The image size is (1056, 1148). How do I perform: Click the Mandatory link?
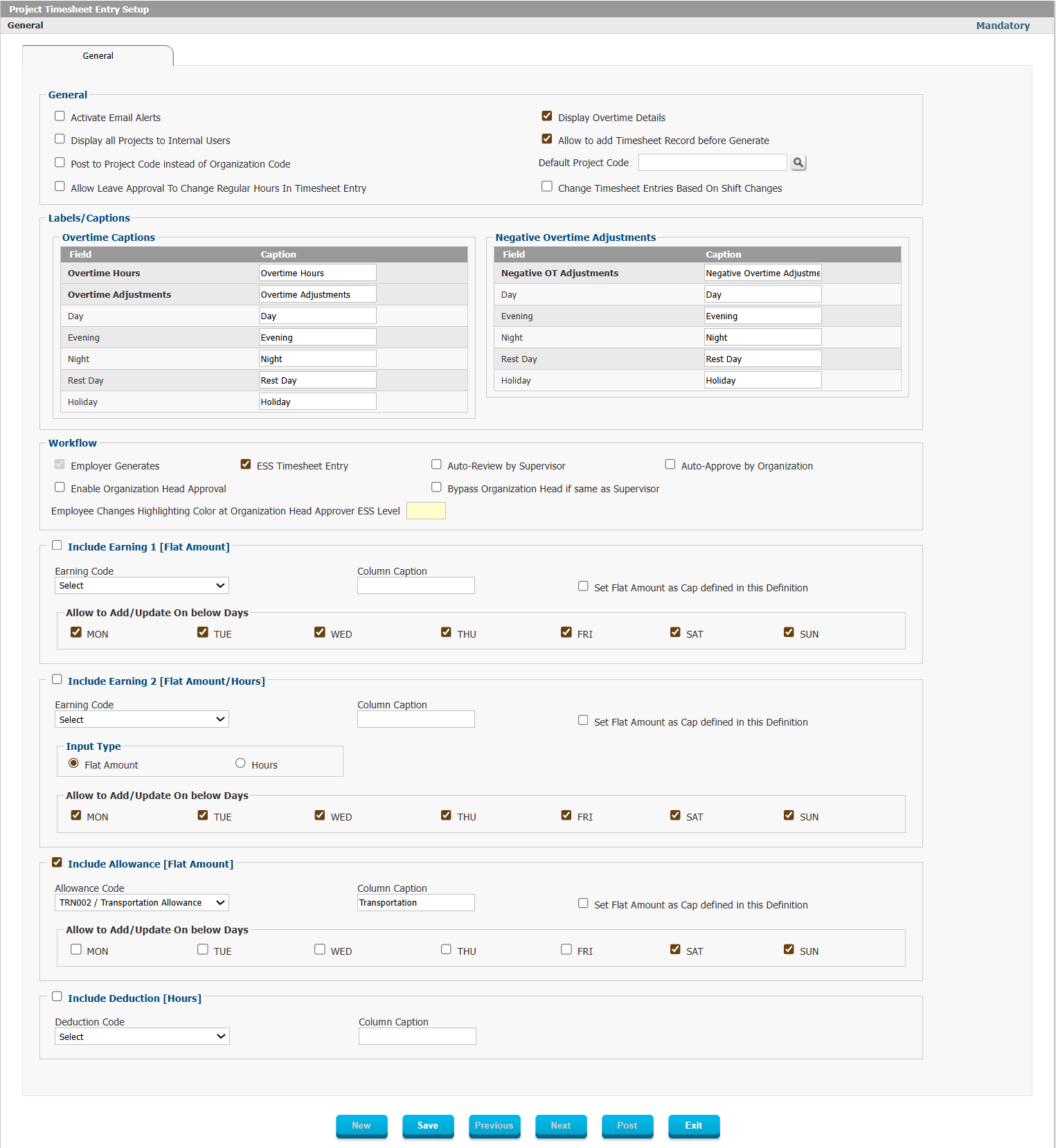(x=1003, y=26)
